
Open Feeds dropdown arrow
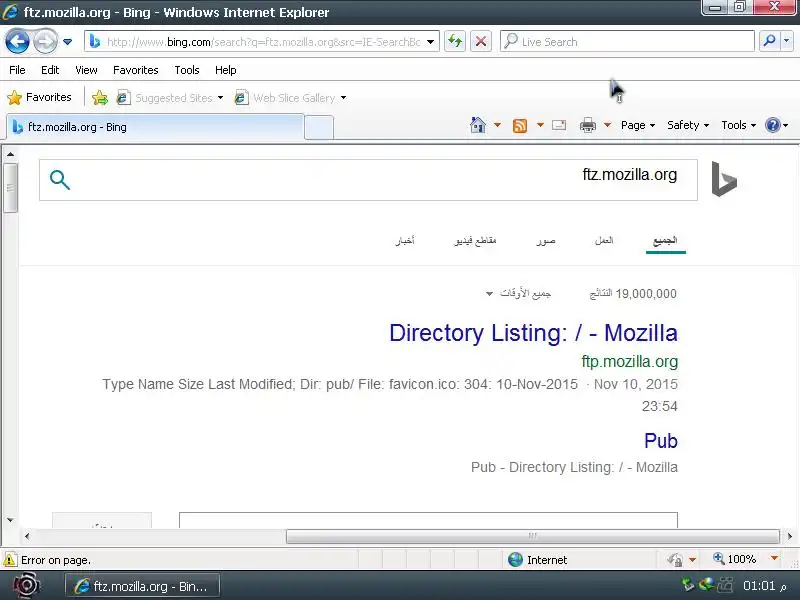[x=540, y=125]
